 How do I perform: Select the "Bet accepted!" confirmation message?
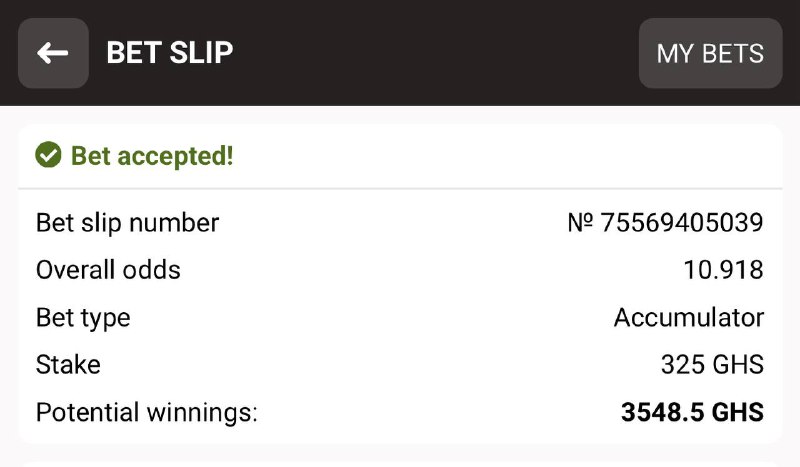(x=151, y=156)
